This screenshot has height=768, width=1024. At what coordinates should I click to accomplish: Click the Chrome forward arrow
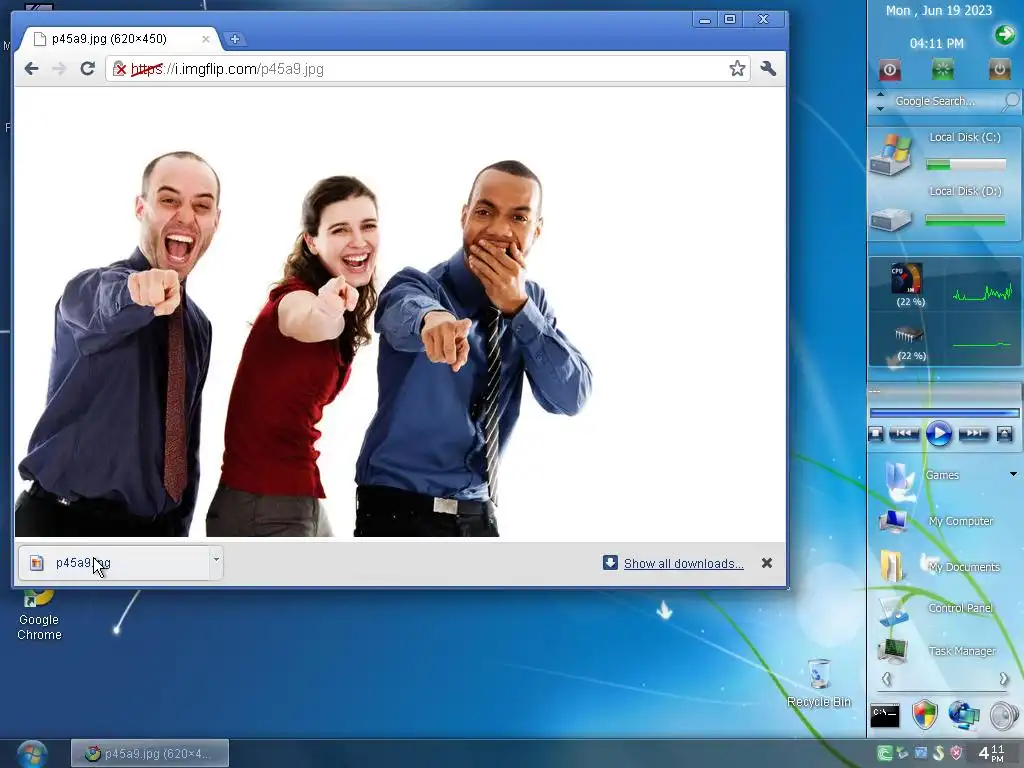(59, 69)
